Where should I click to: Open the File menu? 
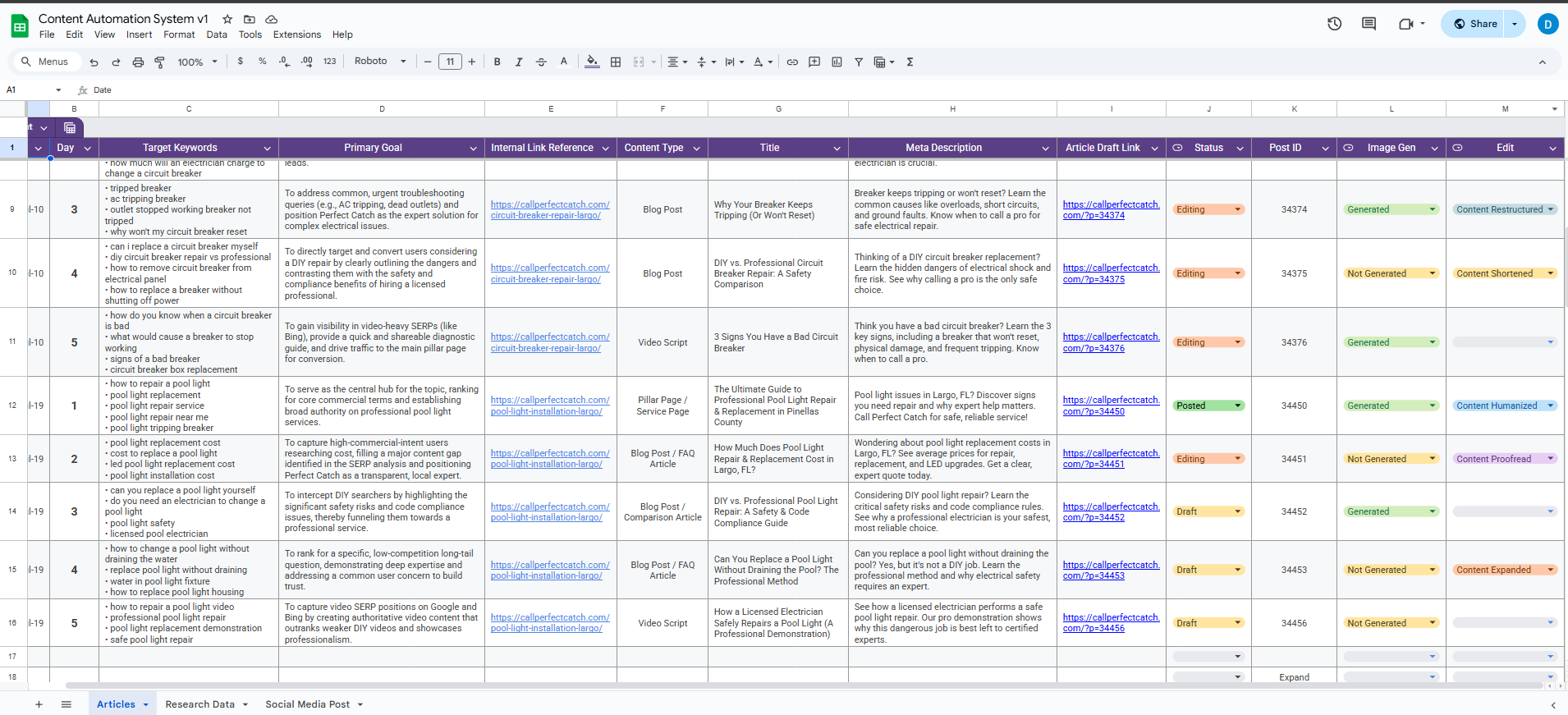[47, 34]
